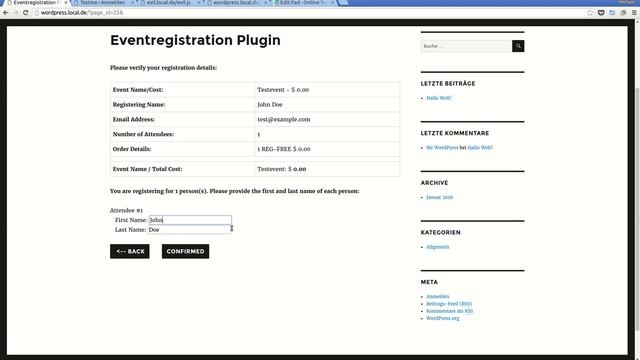Click the Eventregistration Plugin page heading
640x360 pixels.
pos(195,40)
